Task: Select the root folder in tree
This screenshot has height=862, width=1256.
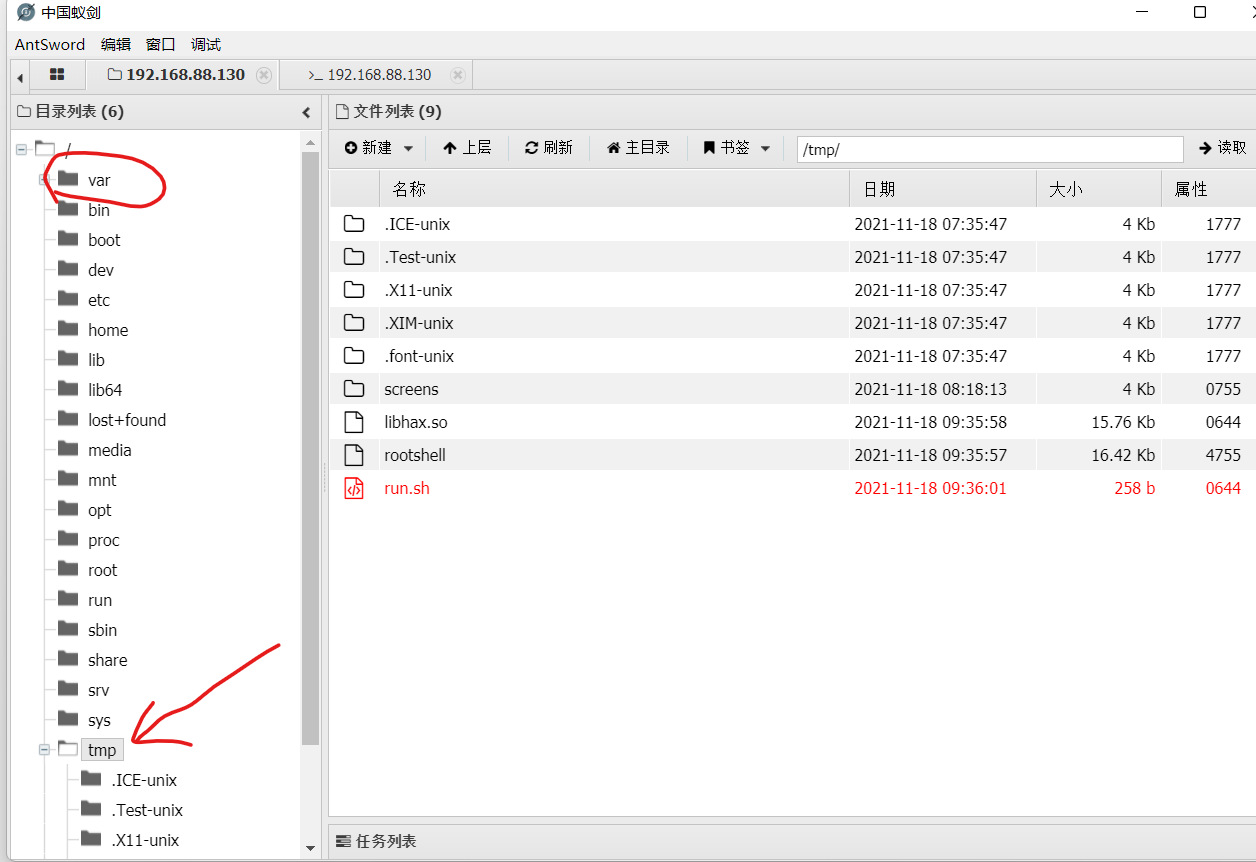Action: click(x=103, y=570)
